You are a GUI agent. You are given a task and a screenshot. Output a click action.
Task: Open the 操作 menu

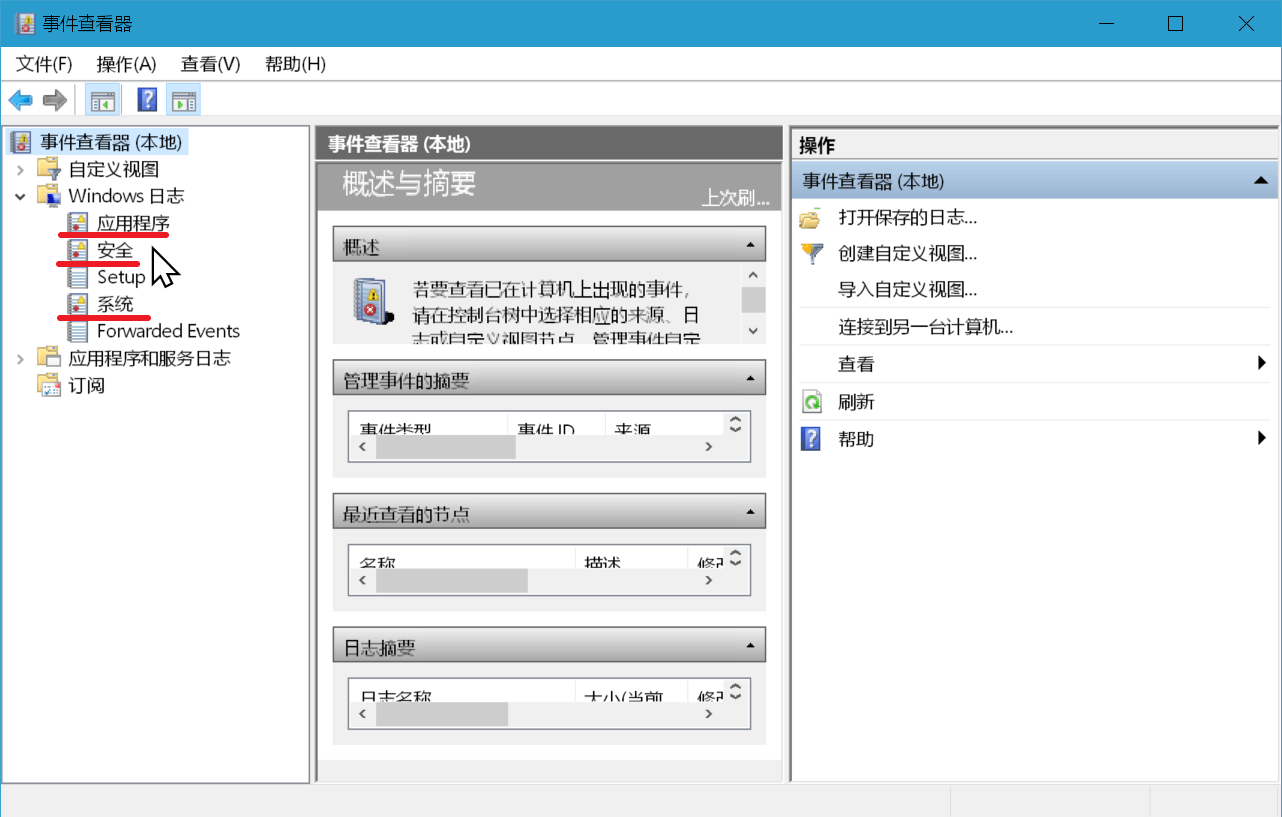point(124,63)
